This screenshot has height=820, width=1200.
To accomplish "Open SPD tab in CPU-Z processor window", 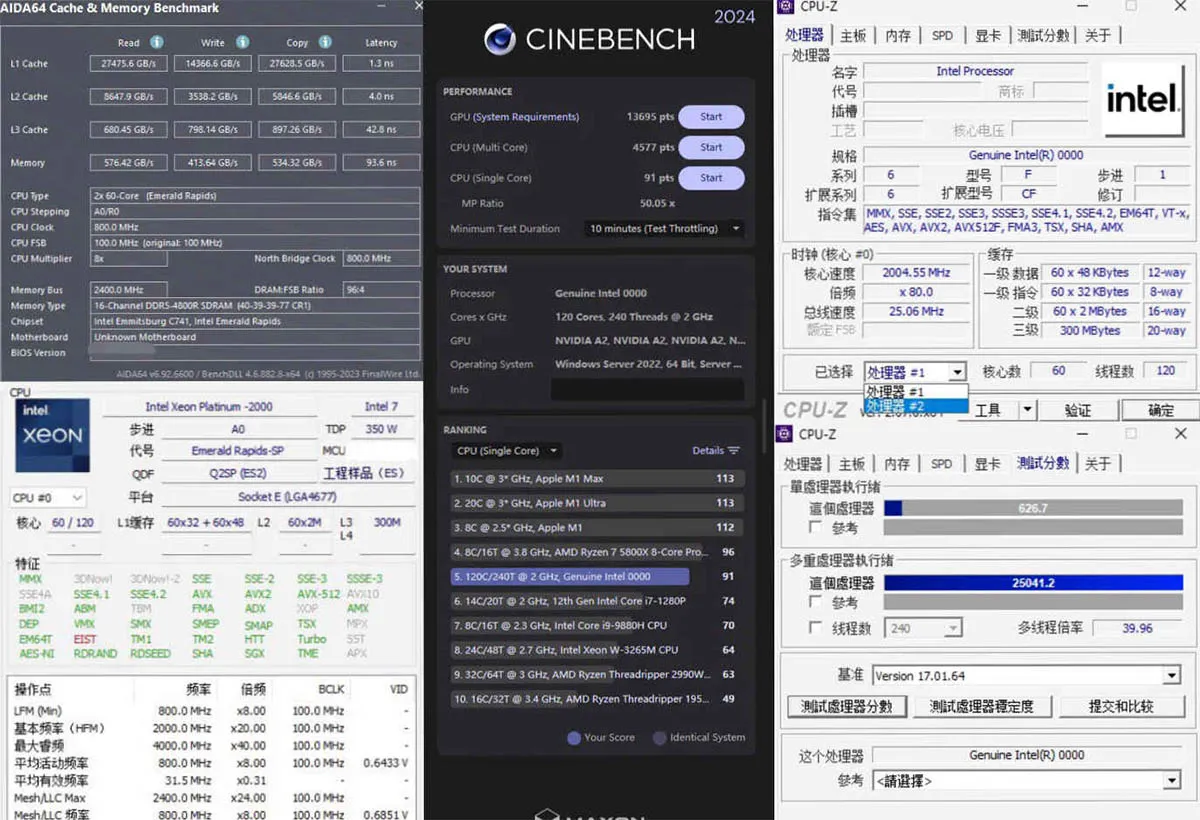I will tap(942, 36).
